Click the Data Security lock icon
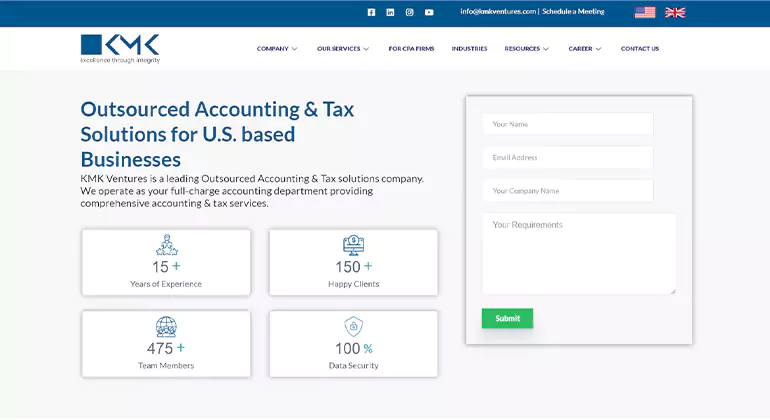Viewport: 770px width, 420px height. click(353, 326)
